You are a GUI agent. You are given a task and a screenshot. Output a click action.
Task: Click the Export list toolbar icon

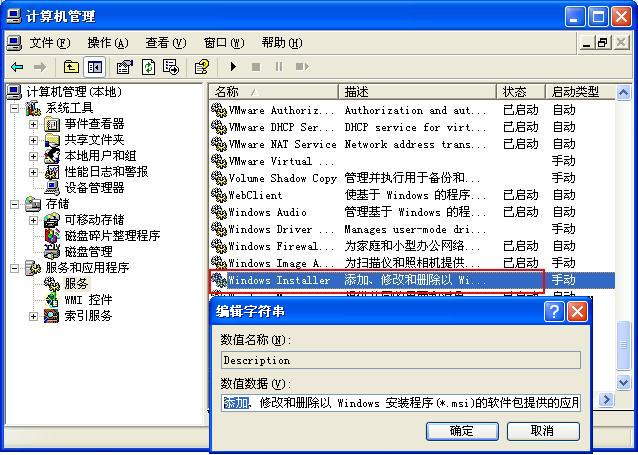(171, 67)
